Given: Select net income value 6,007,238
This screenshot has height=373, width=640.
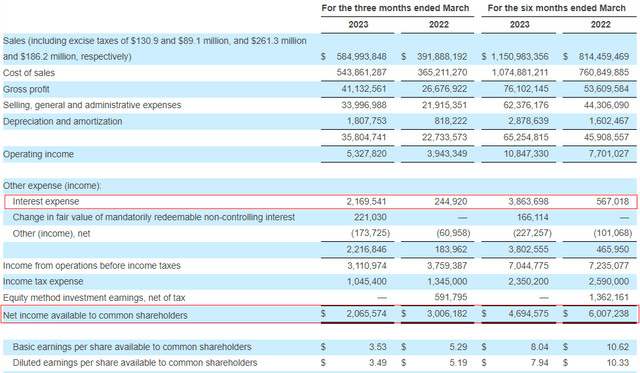Looking at the screenshot, I should (x=609, y=314).
